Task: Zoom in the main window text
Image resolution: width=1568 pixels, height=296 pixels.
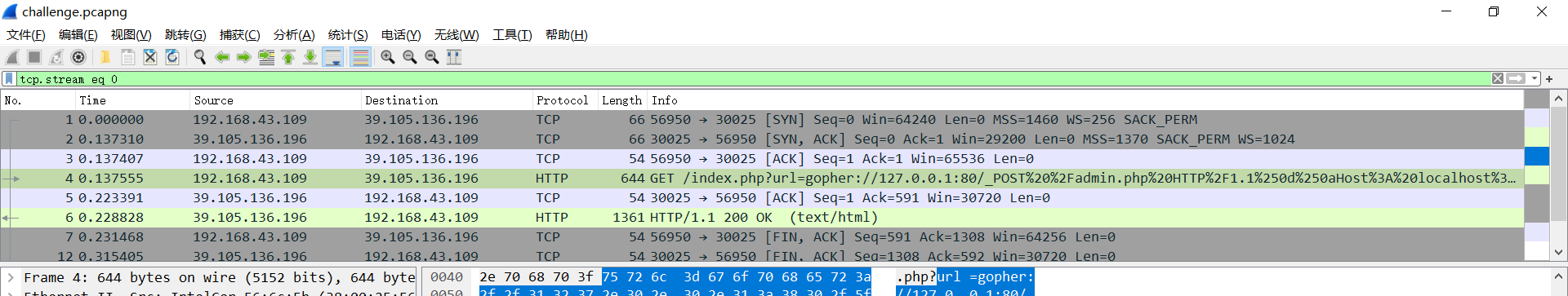Action: tap(388, 57)
